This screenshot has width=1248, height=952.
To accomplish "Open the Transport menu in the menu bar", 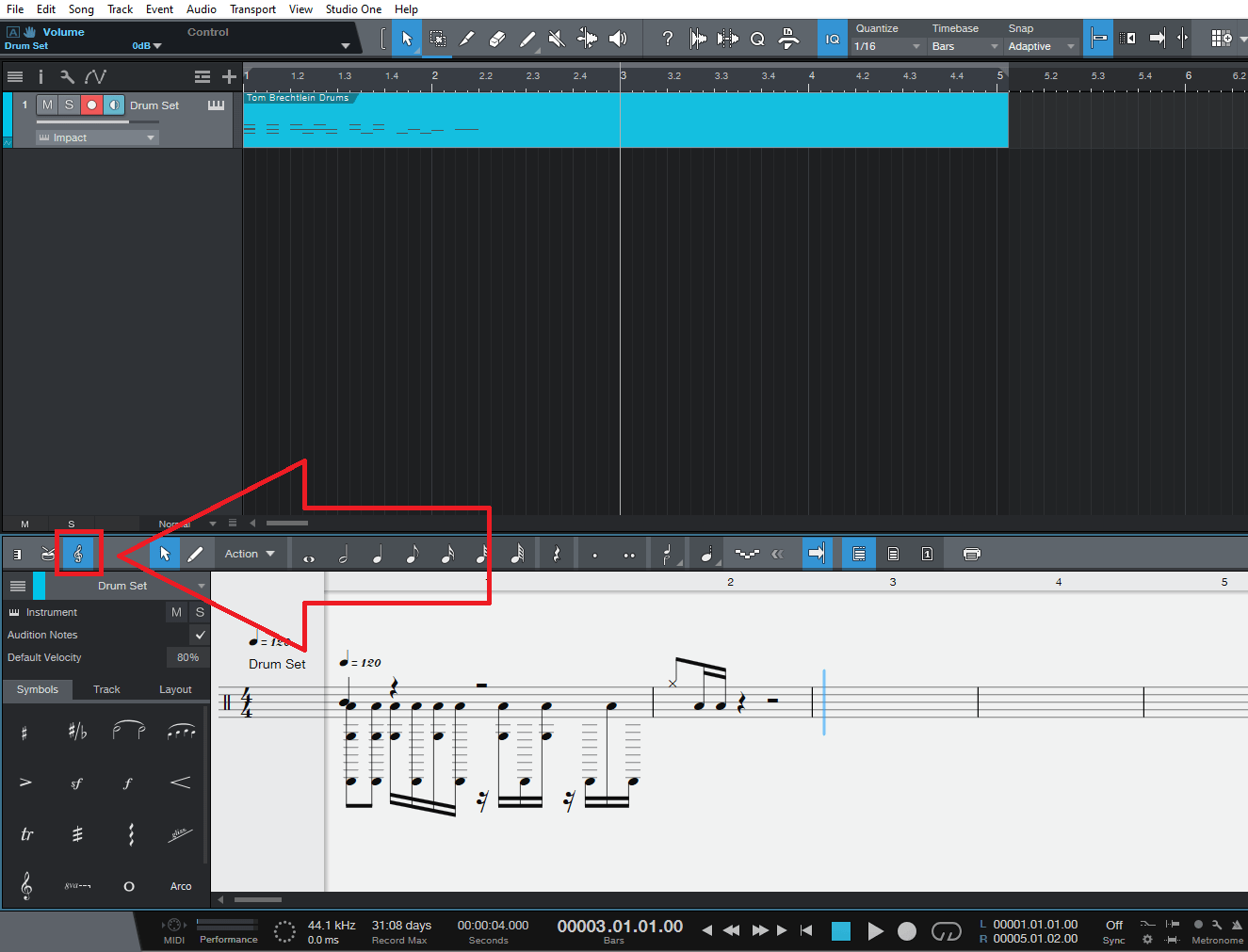I will [x=252, y=8].
